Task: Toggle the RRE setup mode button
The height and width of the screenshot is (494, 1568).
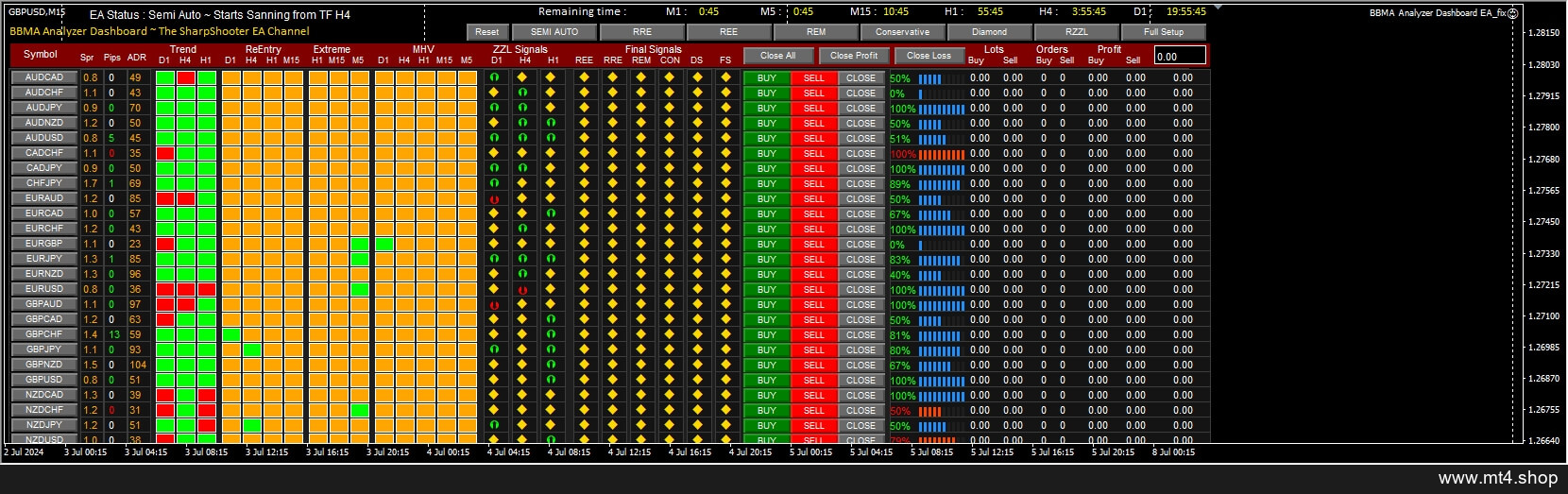Action: [x=642, y=31]
